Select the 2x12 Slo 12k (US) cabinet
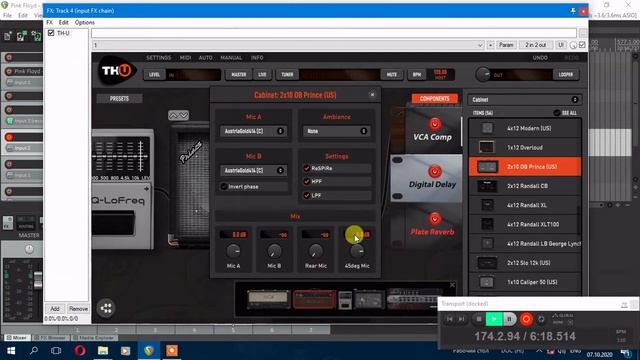640x360 pixels. pos(525,262)
